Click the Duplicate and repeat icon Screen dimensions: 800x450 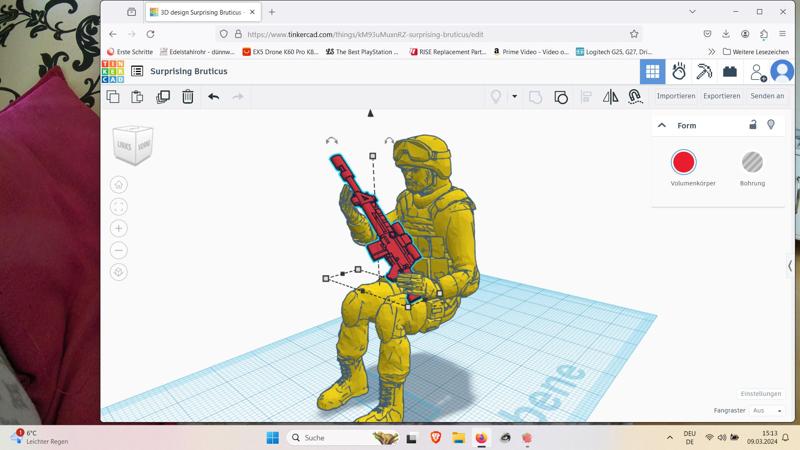click(163, 97)
